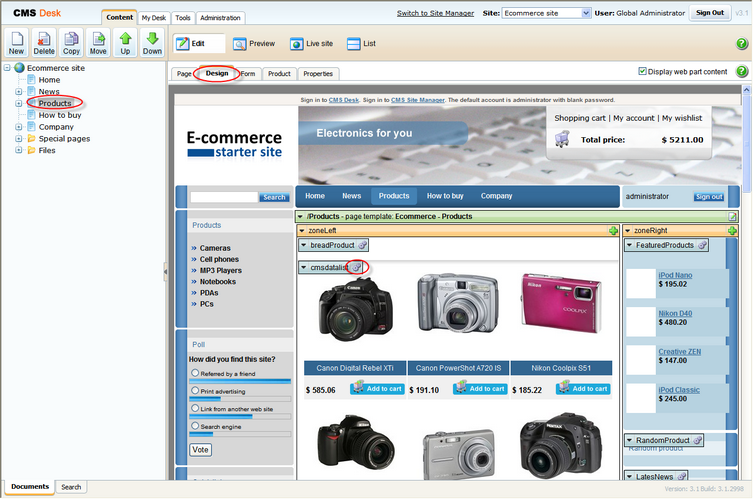Expand the Special pages folder
Screen dimensions: 753x499
pos(19,138)
